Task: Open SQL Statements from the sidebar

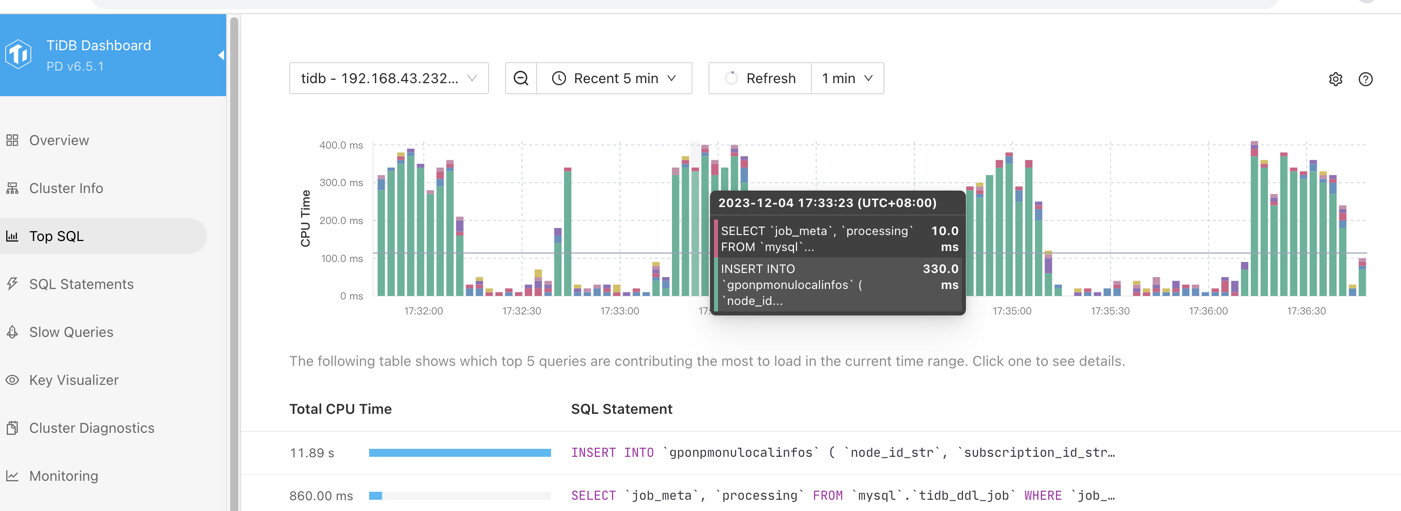Action: pos(81,284)
